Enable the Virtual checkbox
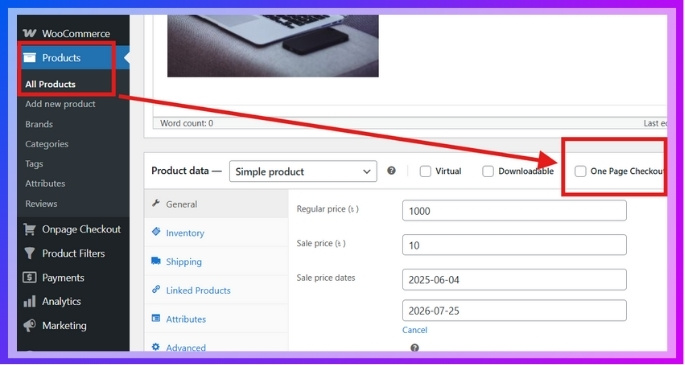685x365 pixels. [x=425, y=172]
